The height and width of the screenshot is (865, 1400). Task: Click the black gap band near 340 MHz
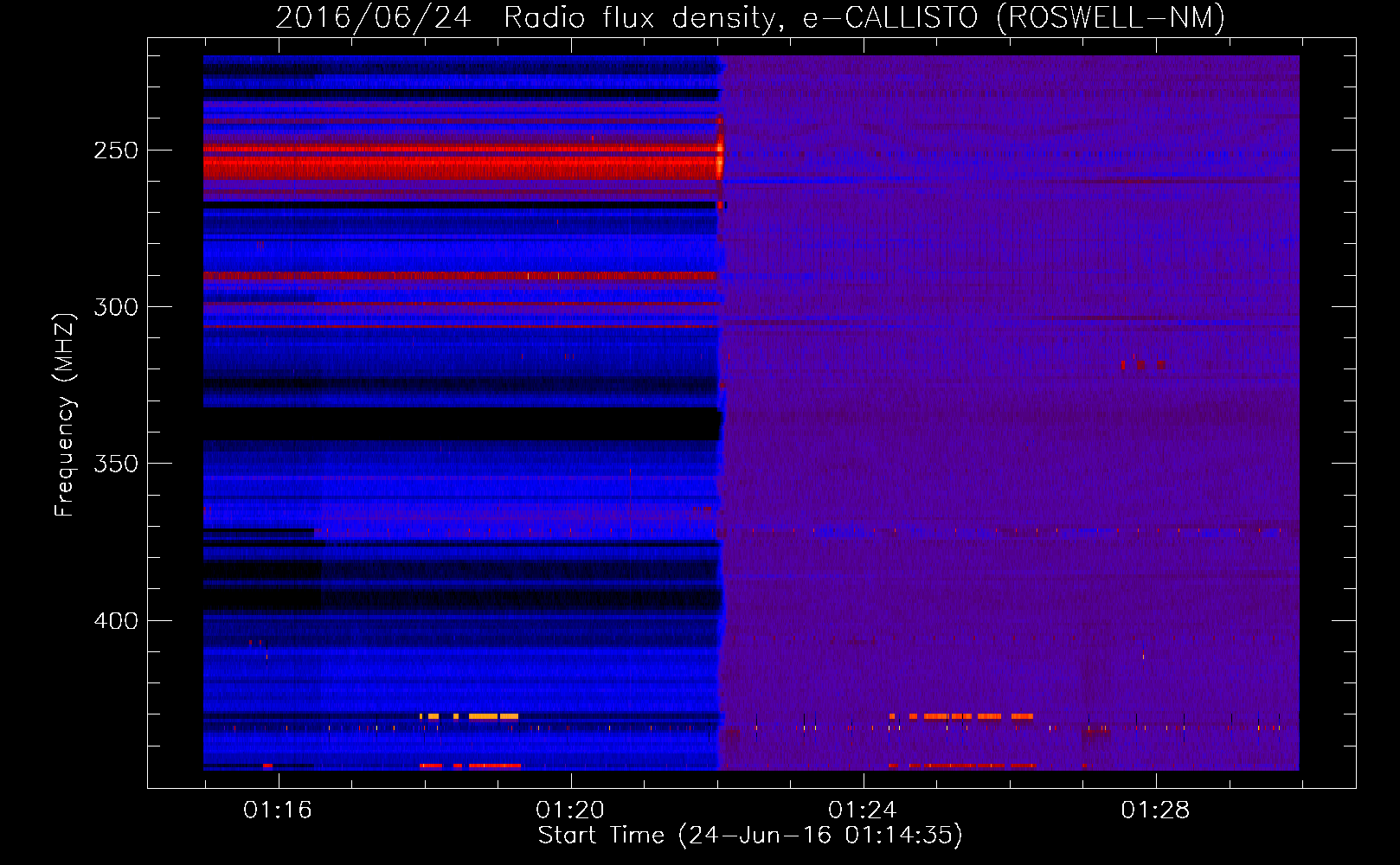coord(461,424)
